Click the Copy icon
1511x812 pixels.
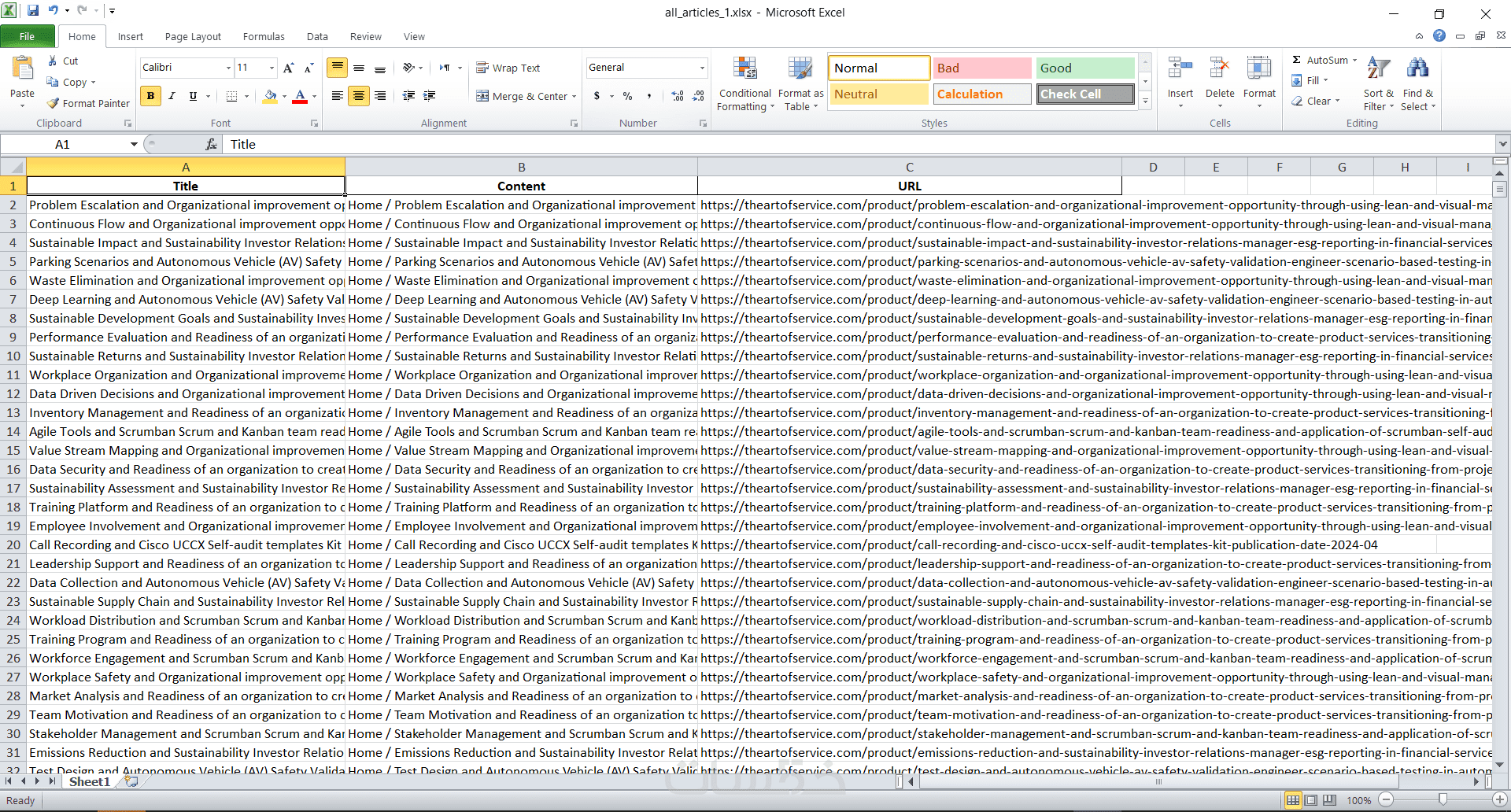(x=53, y=82)
